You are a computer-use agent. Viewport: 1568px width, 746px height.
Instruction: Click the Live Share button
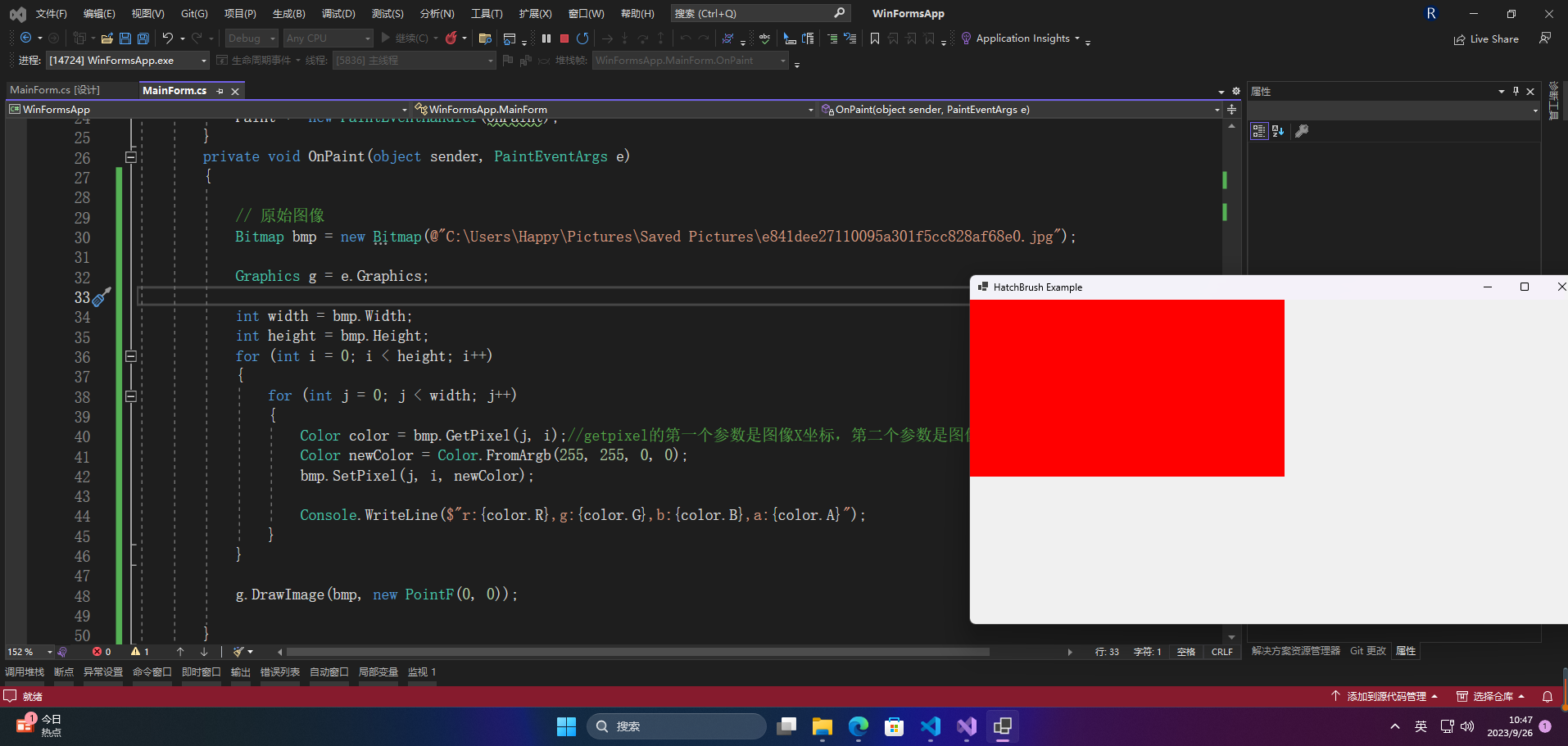1486,39
